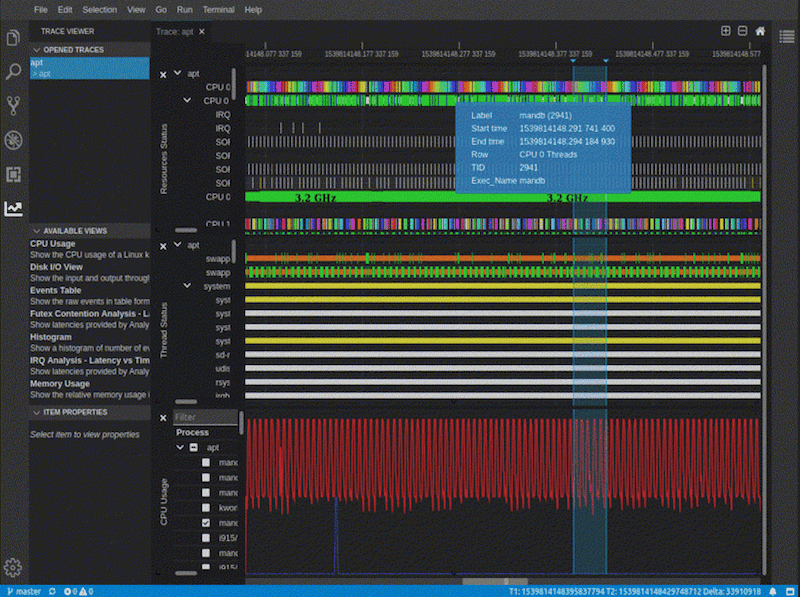Click the home reset zoom icon
This screenshot has height=597, width=800.
coord(760,31)
